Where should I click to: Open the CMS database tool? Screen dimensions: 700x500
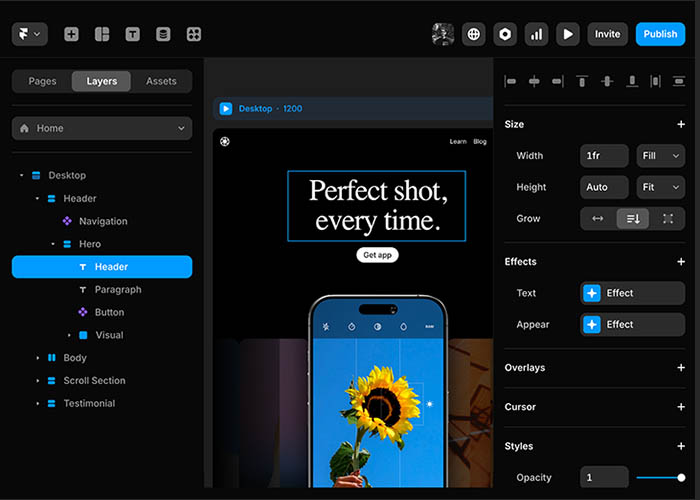(163, 34)
